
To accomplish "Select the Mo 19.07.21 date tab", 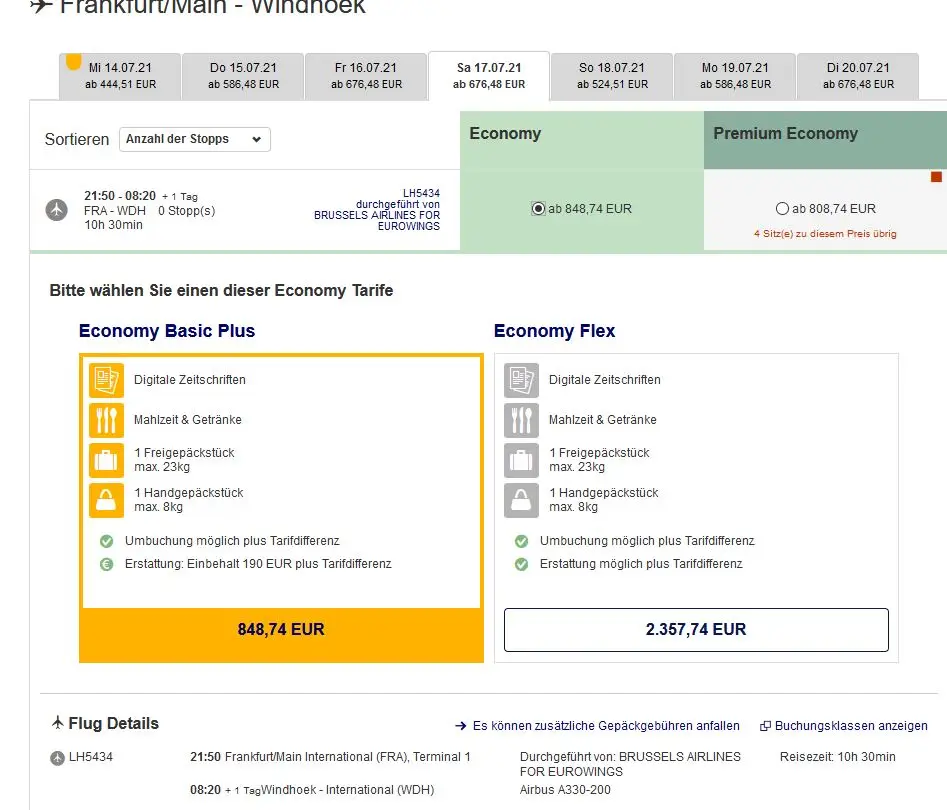I will [736, 76].
